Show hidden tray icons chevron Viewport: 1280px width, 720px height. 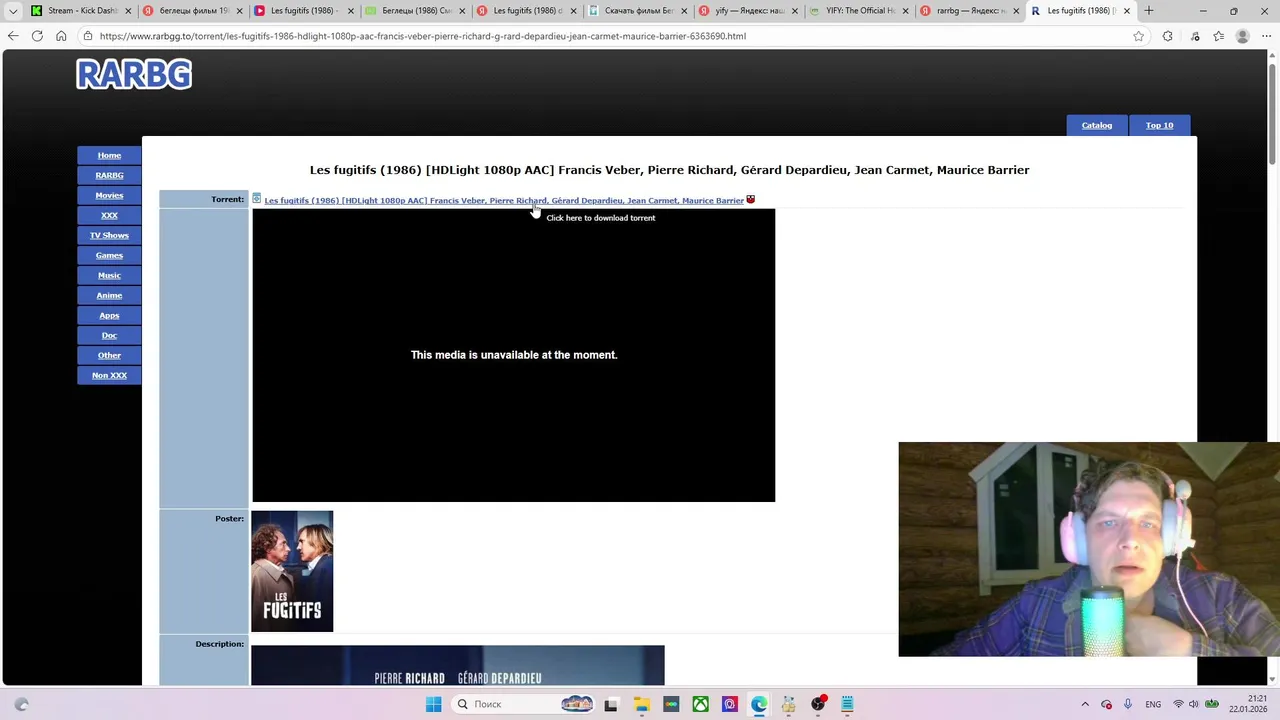point(1085,704)
